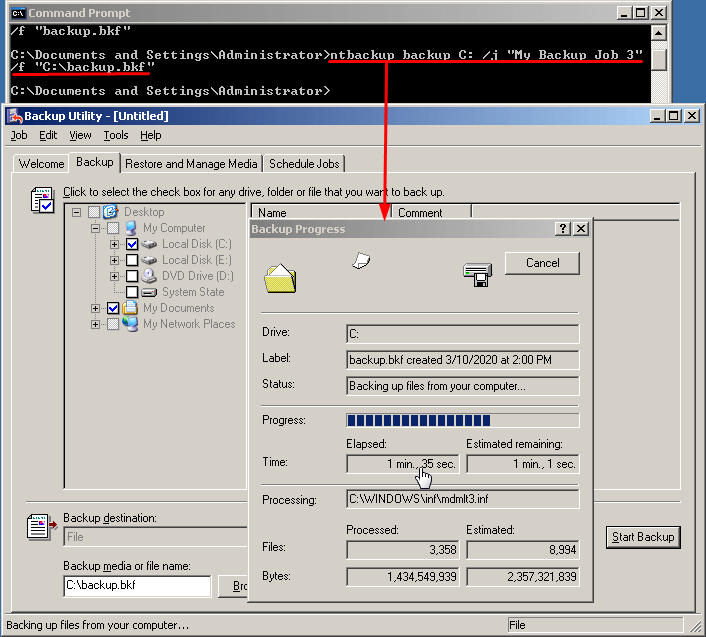Switch to the Welcome tab
Viewport: 706px width, 637px height.
click(41, 164)
